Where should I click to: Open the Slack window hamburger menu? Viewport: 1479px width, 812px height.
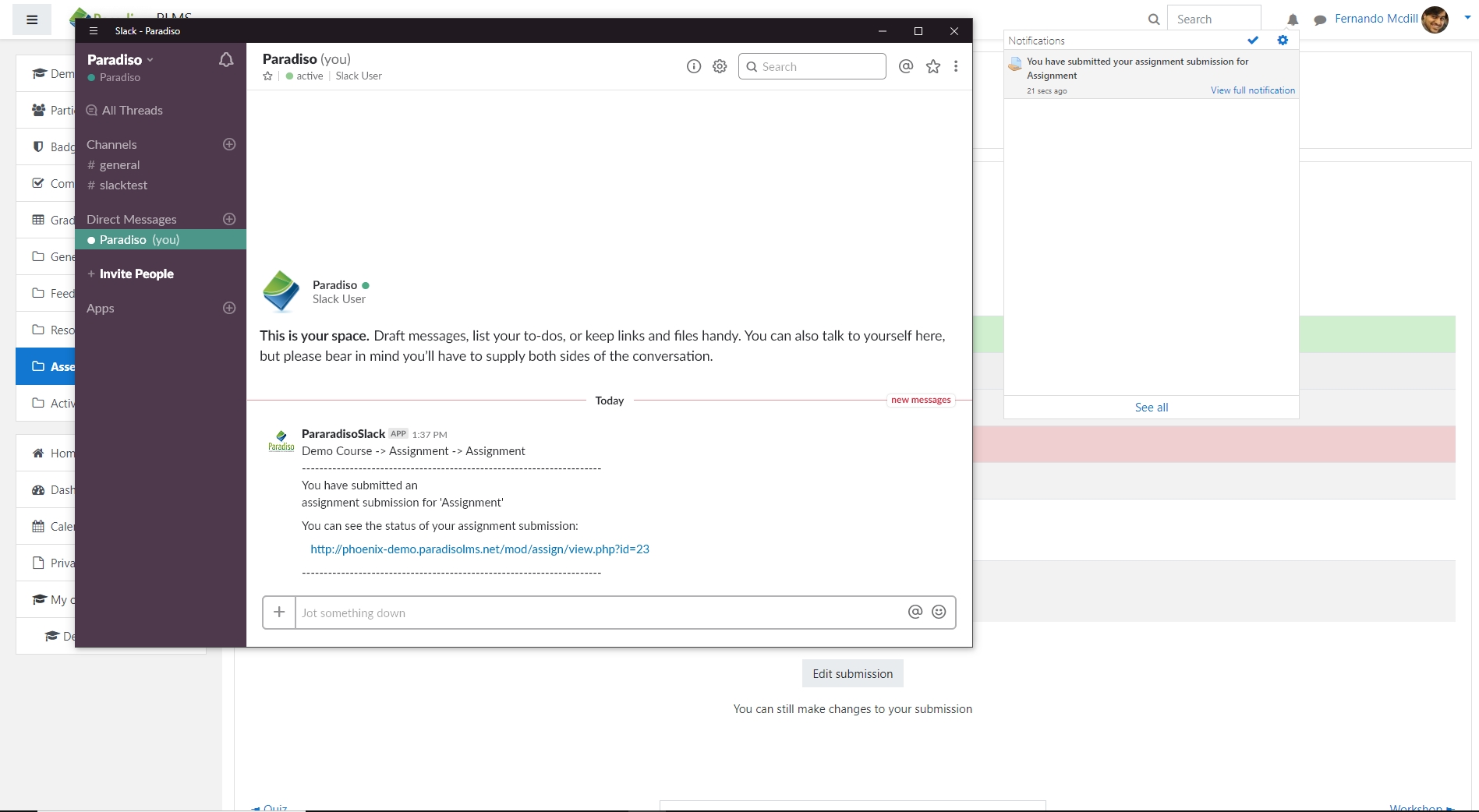[94, 31]
